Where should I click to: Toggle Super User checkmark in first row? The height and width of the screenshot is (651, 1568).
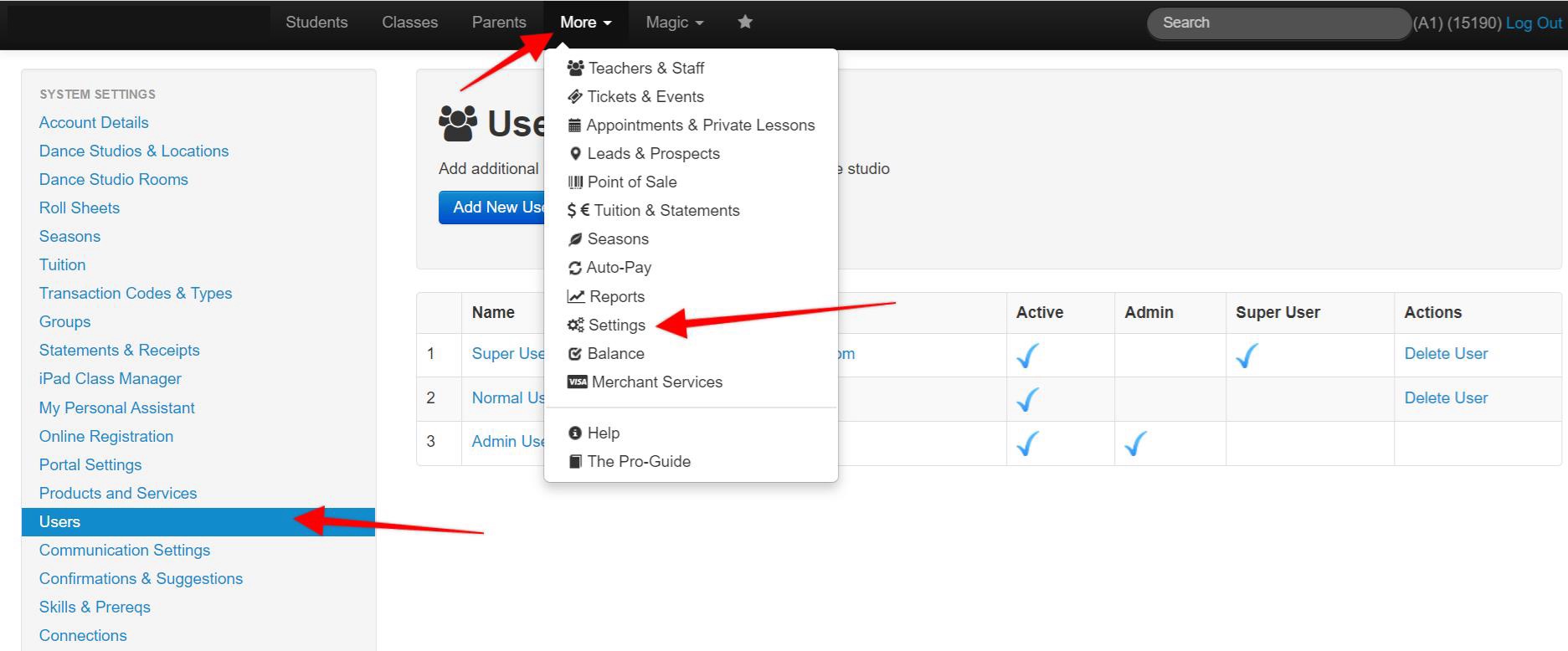point(1247,355)
